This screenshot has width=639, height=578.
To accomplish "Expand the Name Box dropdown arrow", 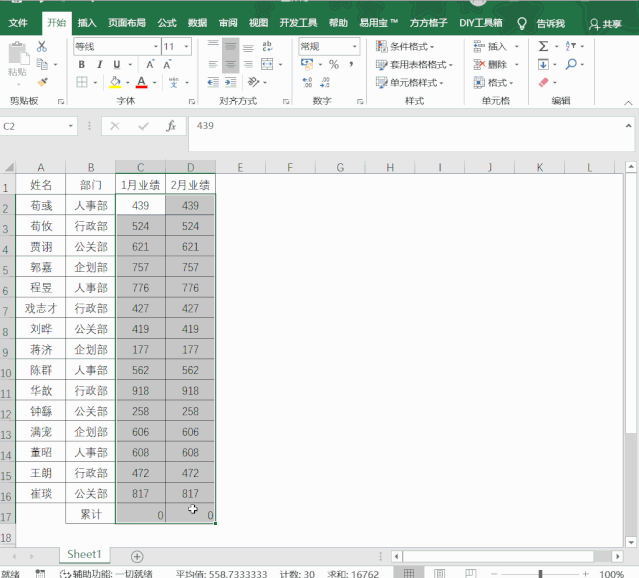I will click(x=71, y=126).
